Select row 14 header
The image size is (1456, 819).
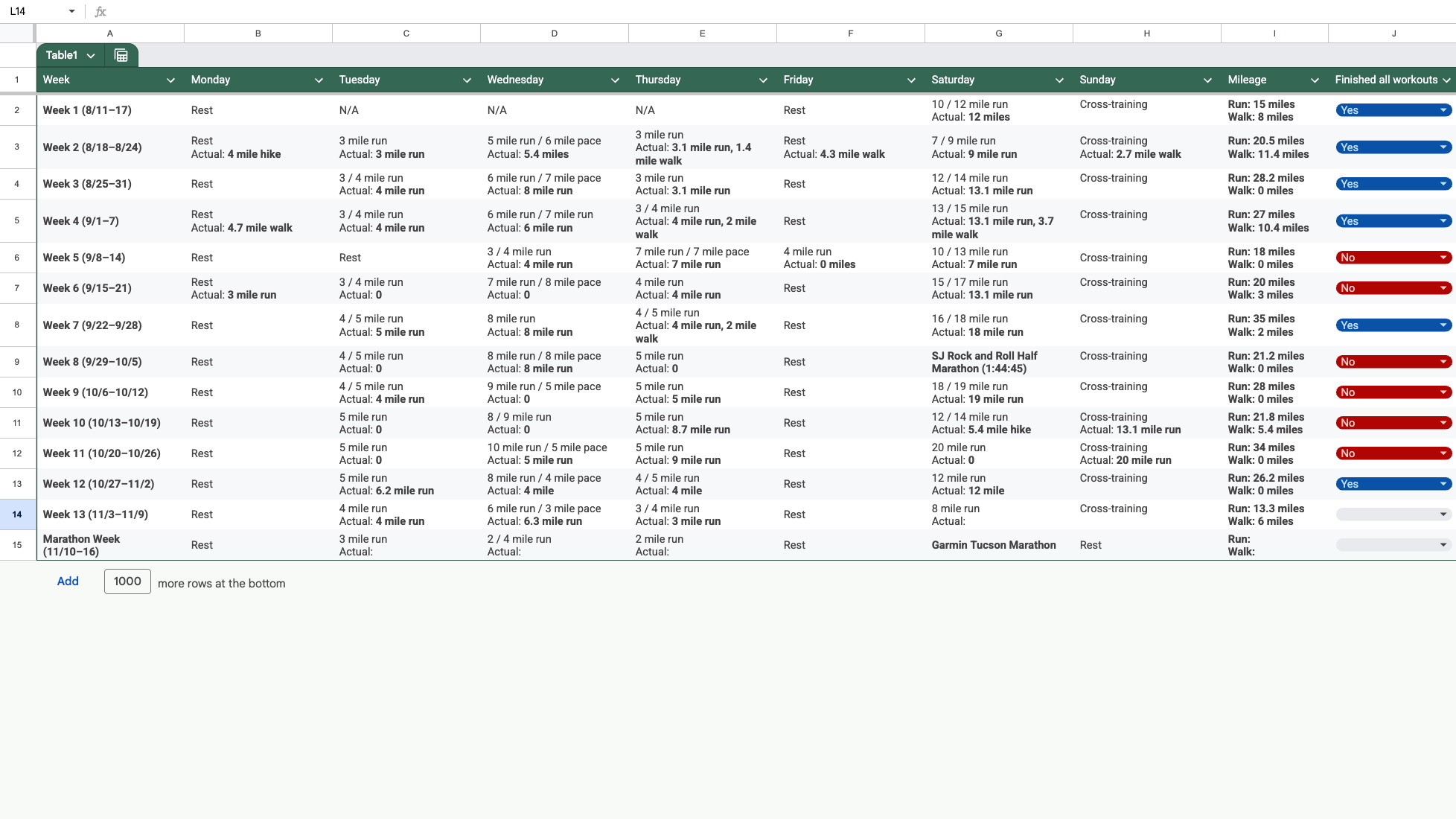(17, 514)
